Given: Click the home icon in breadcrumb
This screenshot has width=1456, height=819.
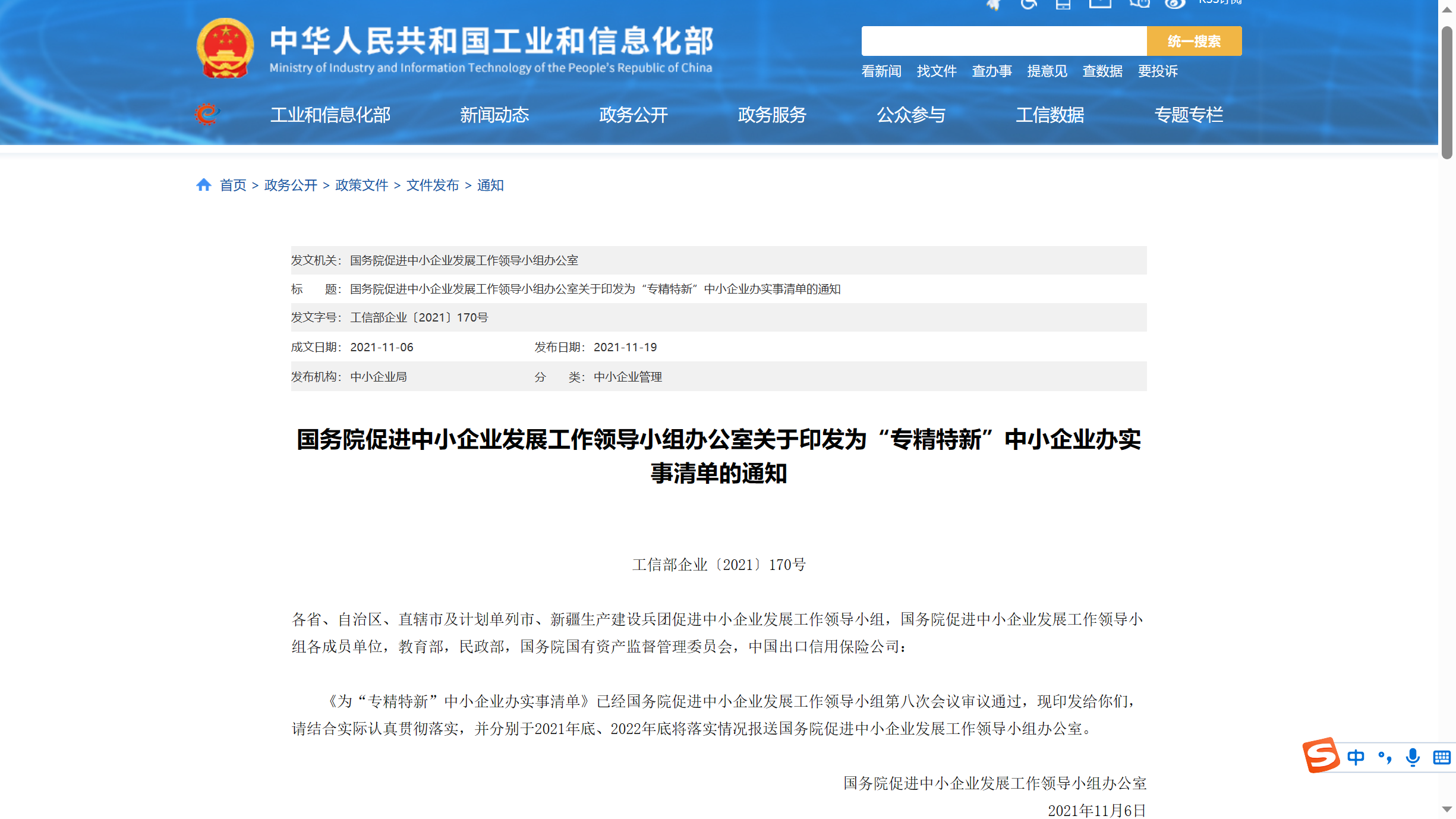Looking at the screenshot, I should coord(204,185).
